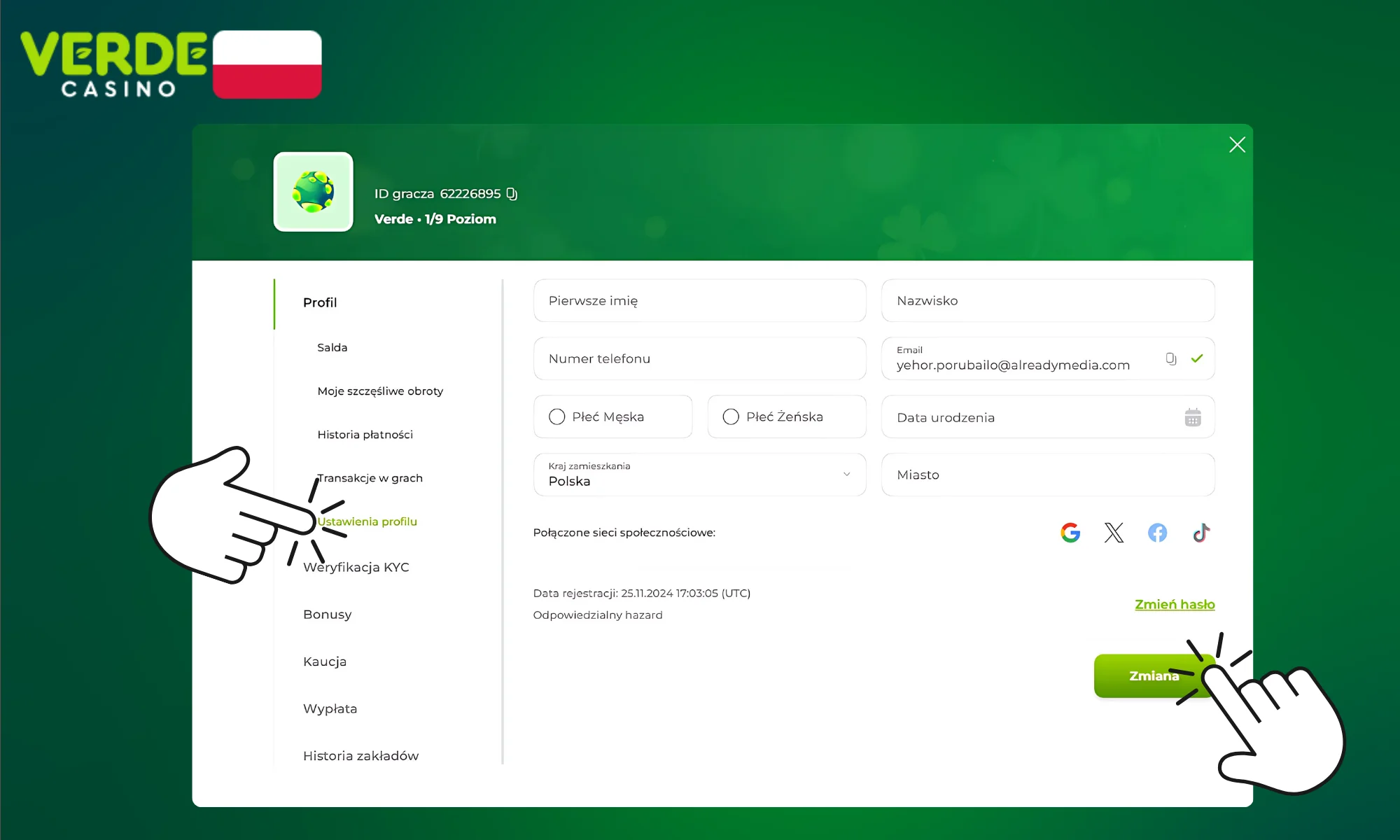Open Ustawienia profilu settings
This screenshot has height=840, width=1400.
(367, 521)
